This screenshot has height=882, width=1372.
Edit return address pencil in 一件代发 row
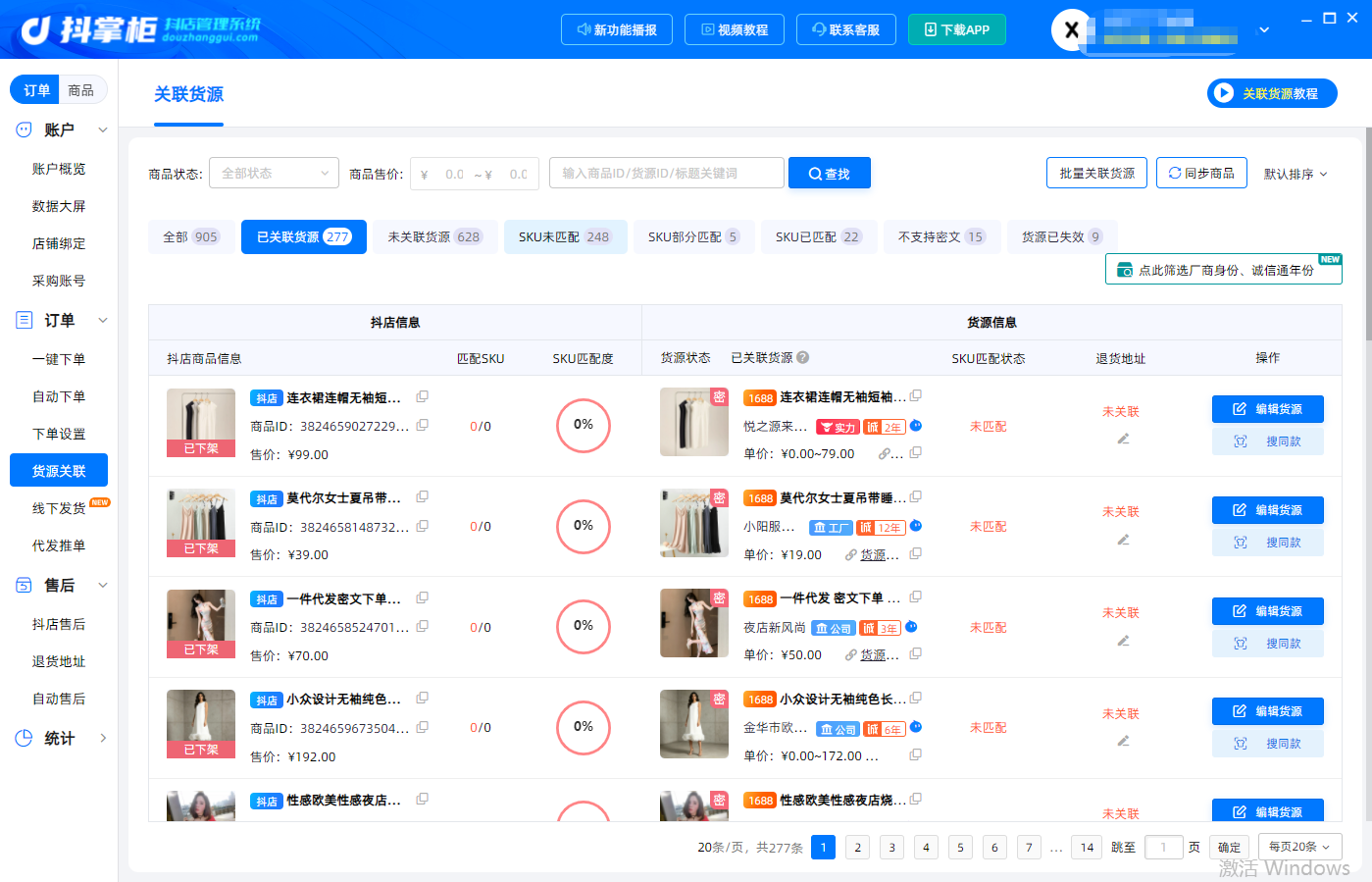click(x=1123, y=641)
